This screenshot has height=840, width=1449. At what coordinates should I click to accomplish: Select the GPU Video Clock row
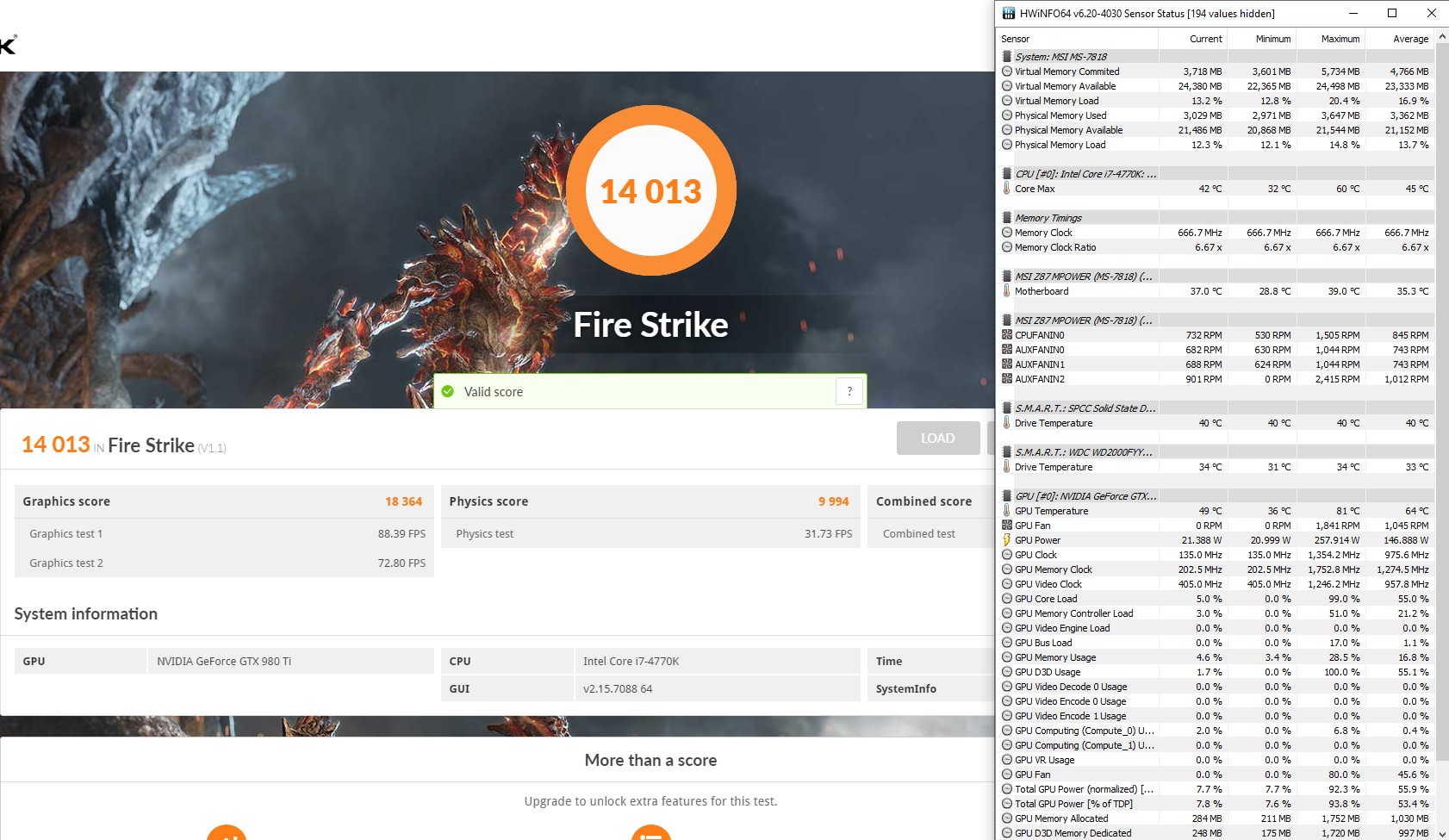tap(1216, 584)
